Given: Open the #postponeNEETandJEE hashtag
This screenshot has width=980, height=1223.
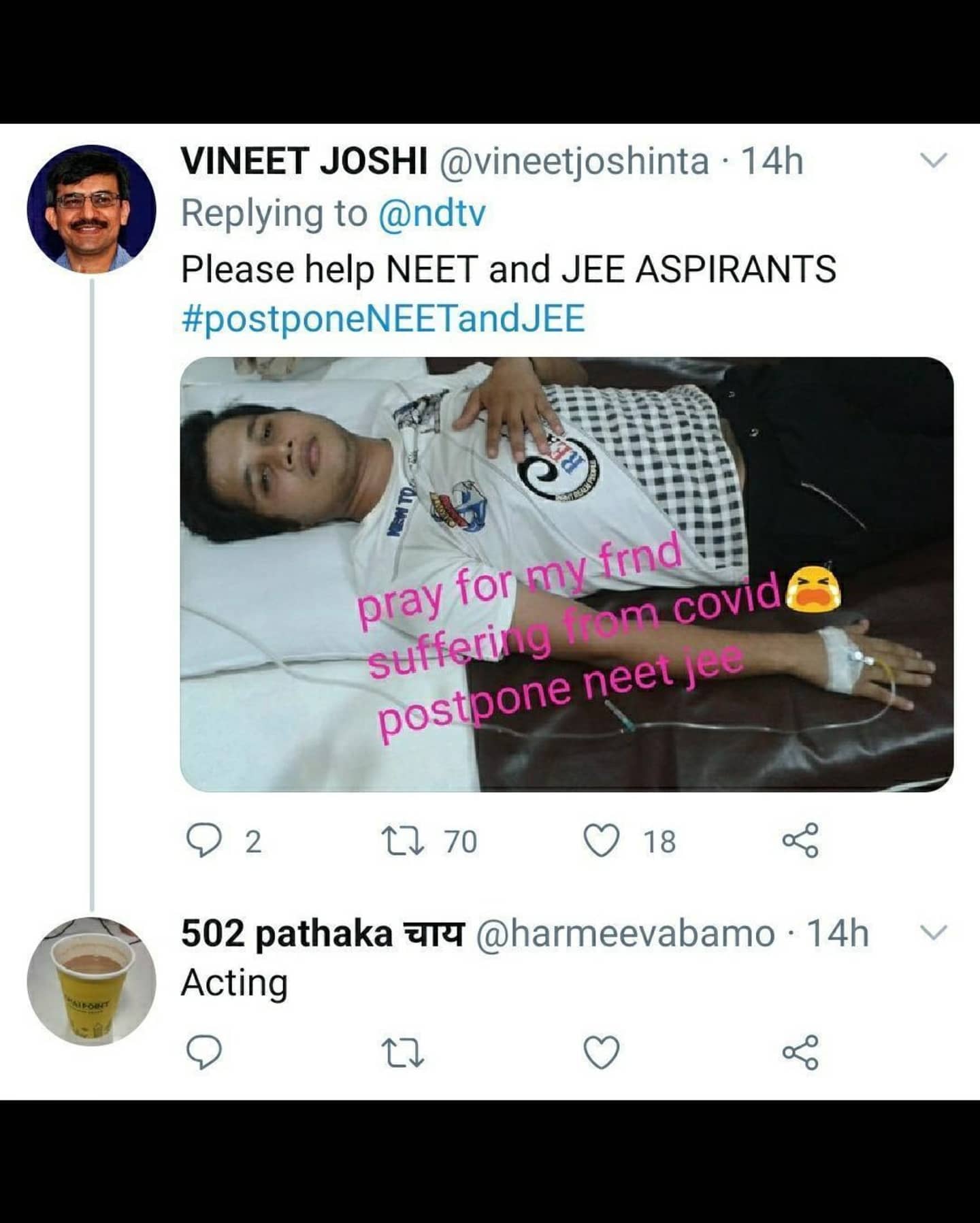Looking at the screenshot, I should (383, 319).
